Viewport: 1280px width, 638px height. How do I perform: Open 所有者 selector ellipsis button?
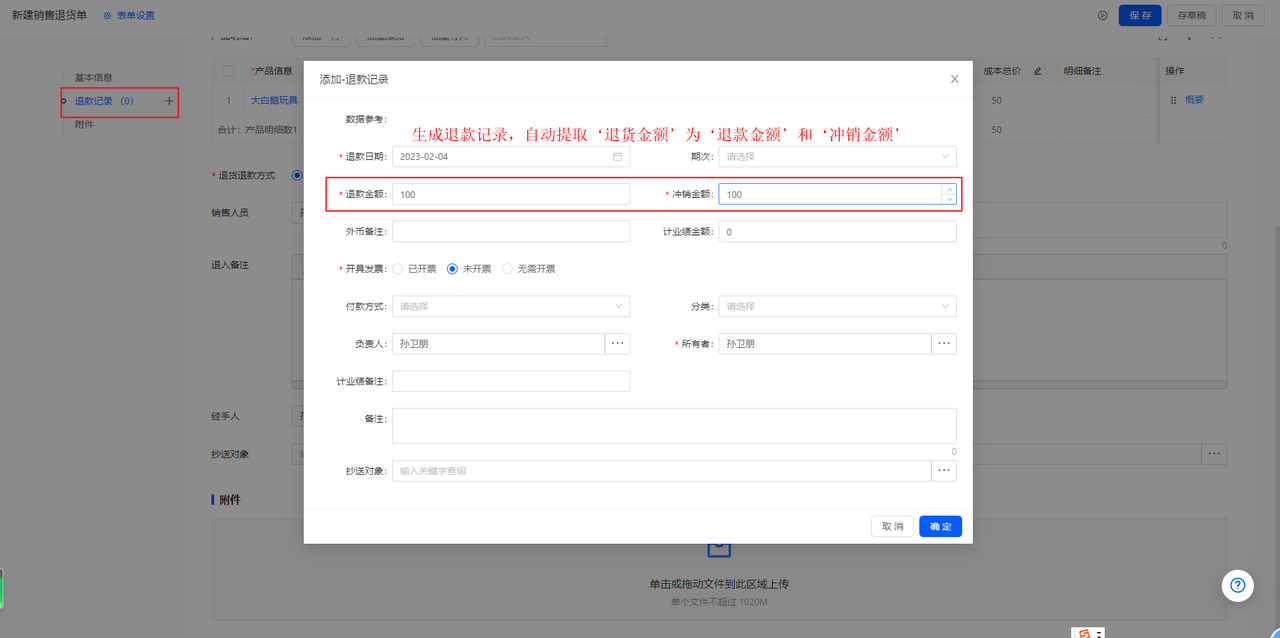coord(944,344)
